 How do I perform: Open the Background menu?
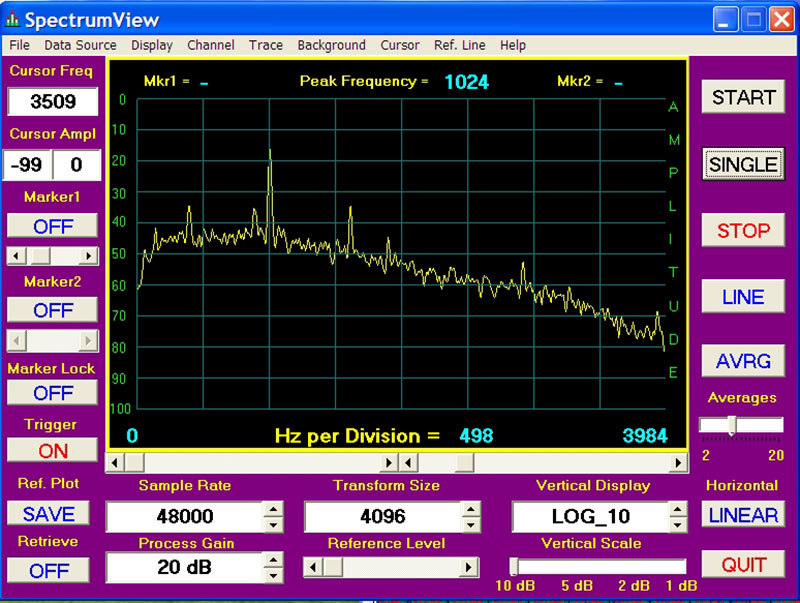[332, 45]
